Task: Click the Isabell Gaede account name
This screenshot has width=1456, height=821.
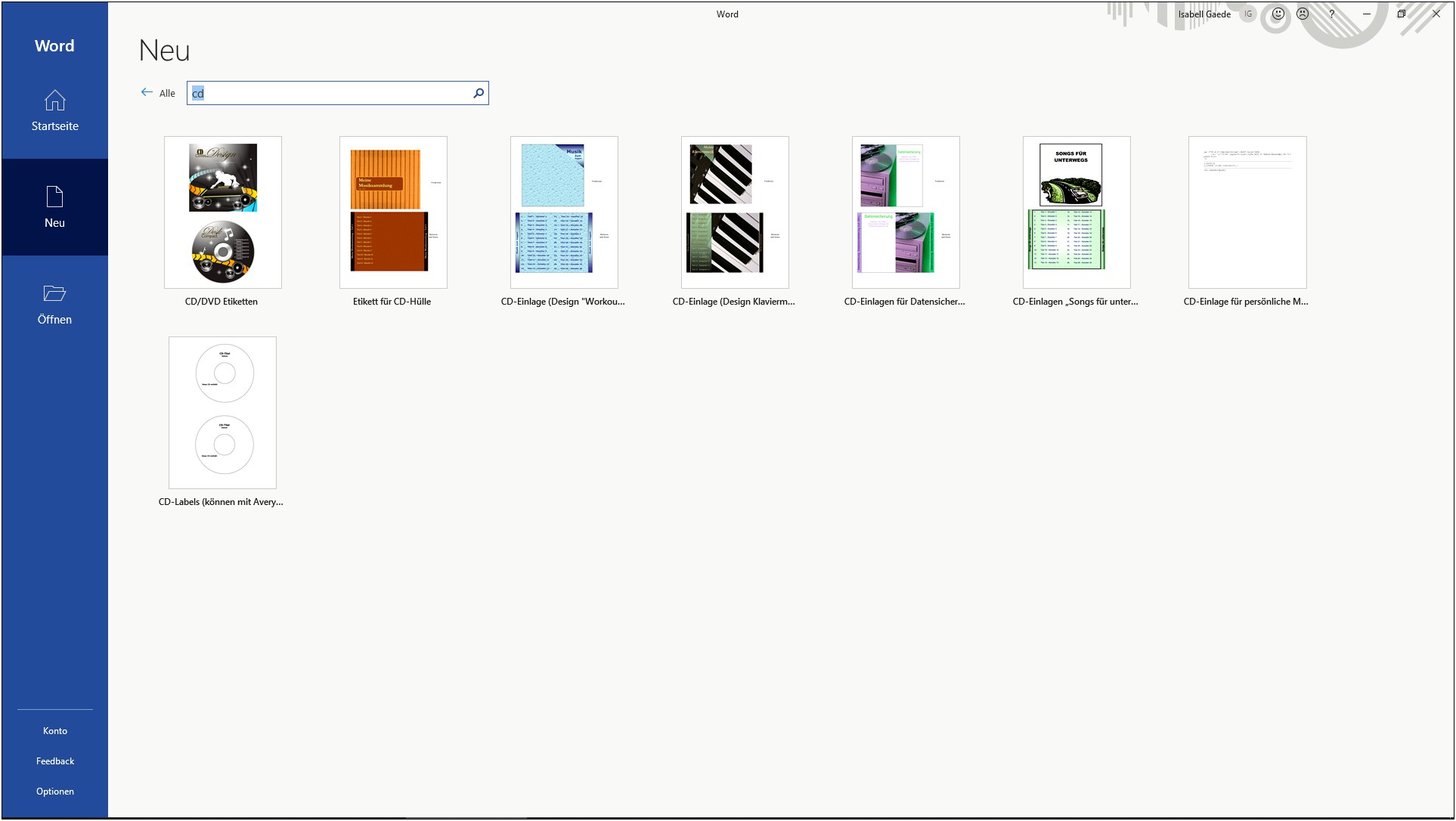Action: click(x=1204, y=14)
